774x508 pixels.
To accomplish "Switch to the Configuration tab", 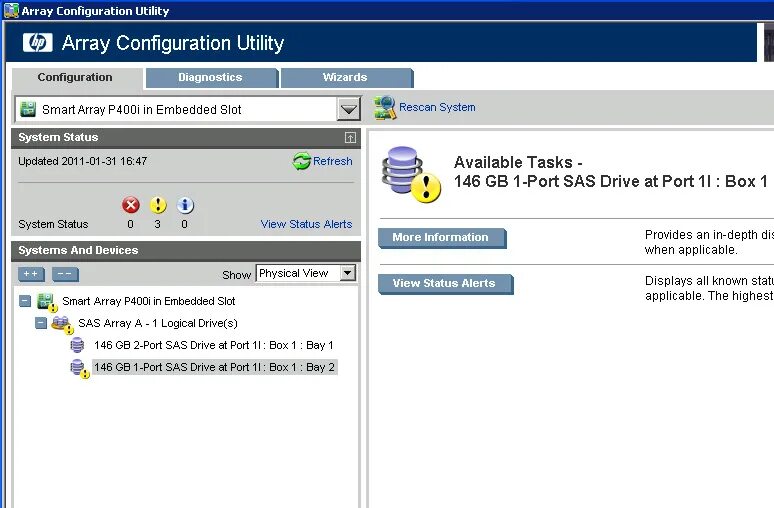I will pos(75,78).
